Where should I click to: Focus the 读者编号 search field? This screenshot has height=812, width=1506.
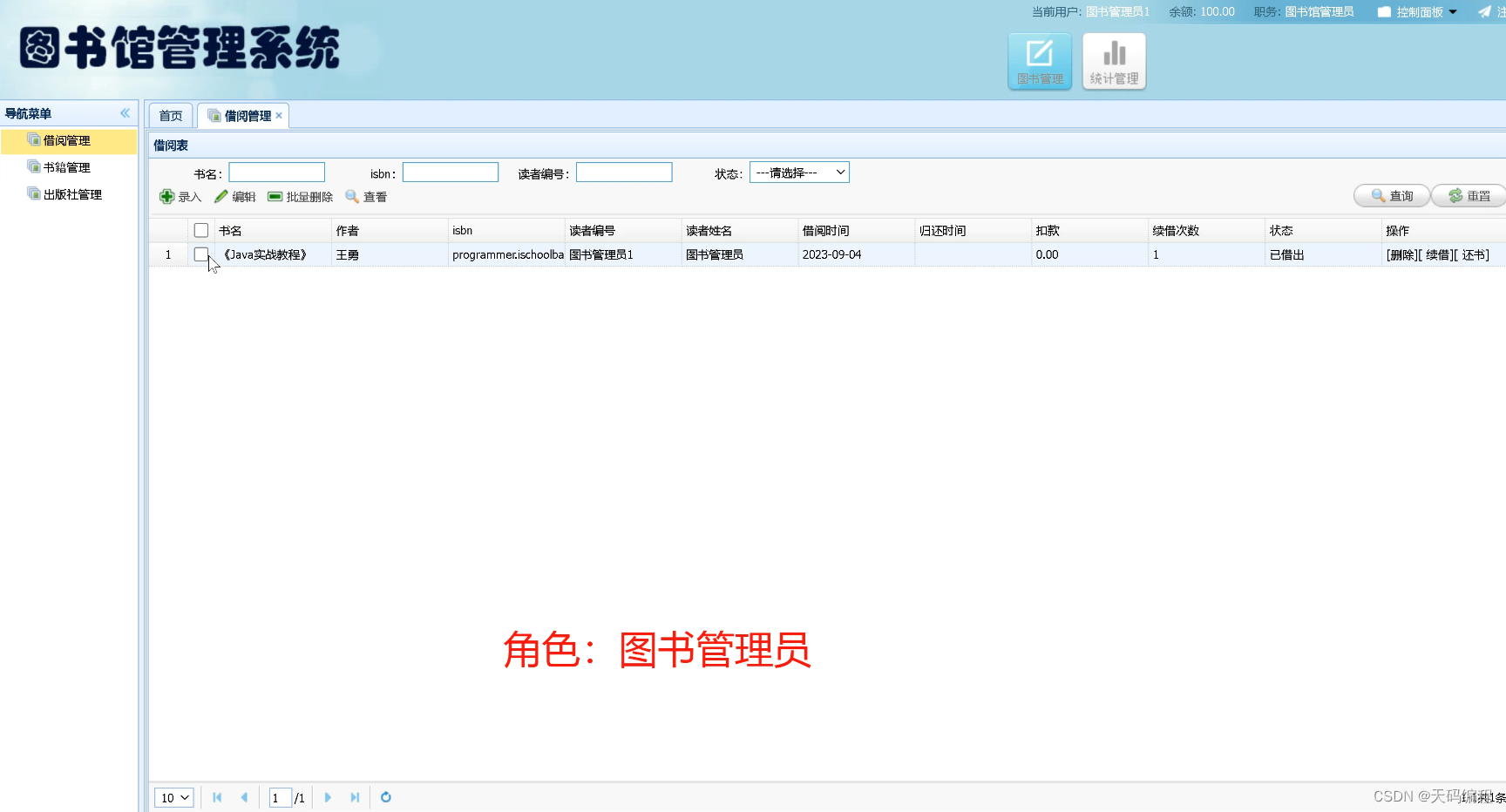tap(624, 173)
